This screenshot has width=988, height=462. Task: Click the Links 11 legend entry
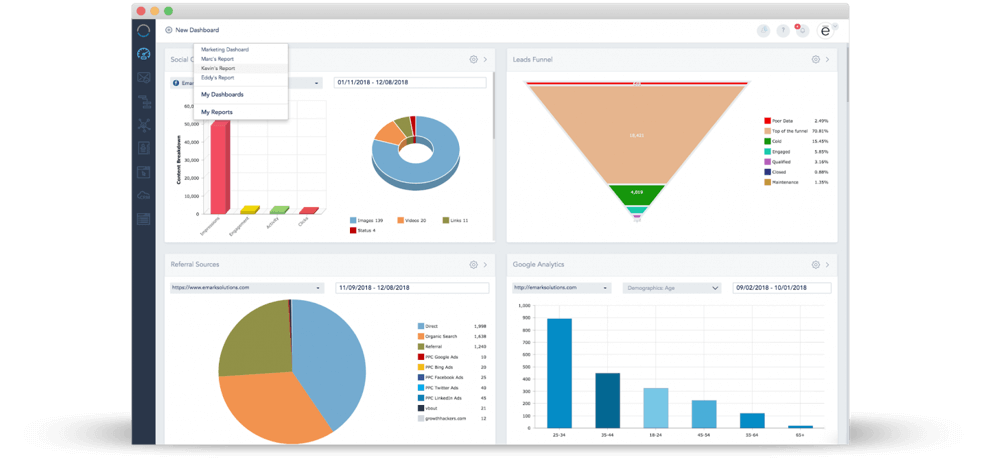pyautogui.click(x=456, y=221)
